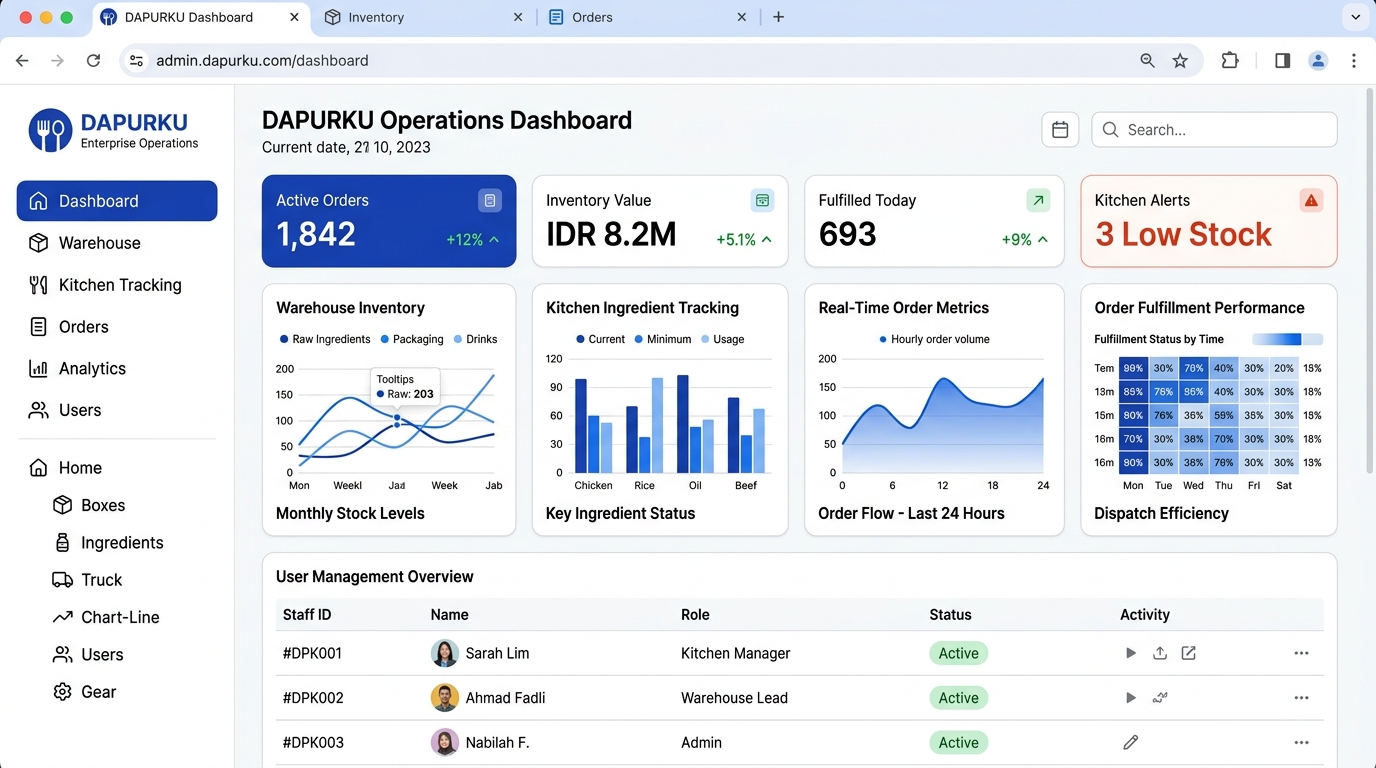Click the Raw Ingredients legend color dot
Viewport: 1376px width, 768px height.
coord(284,339)
